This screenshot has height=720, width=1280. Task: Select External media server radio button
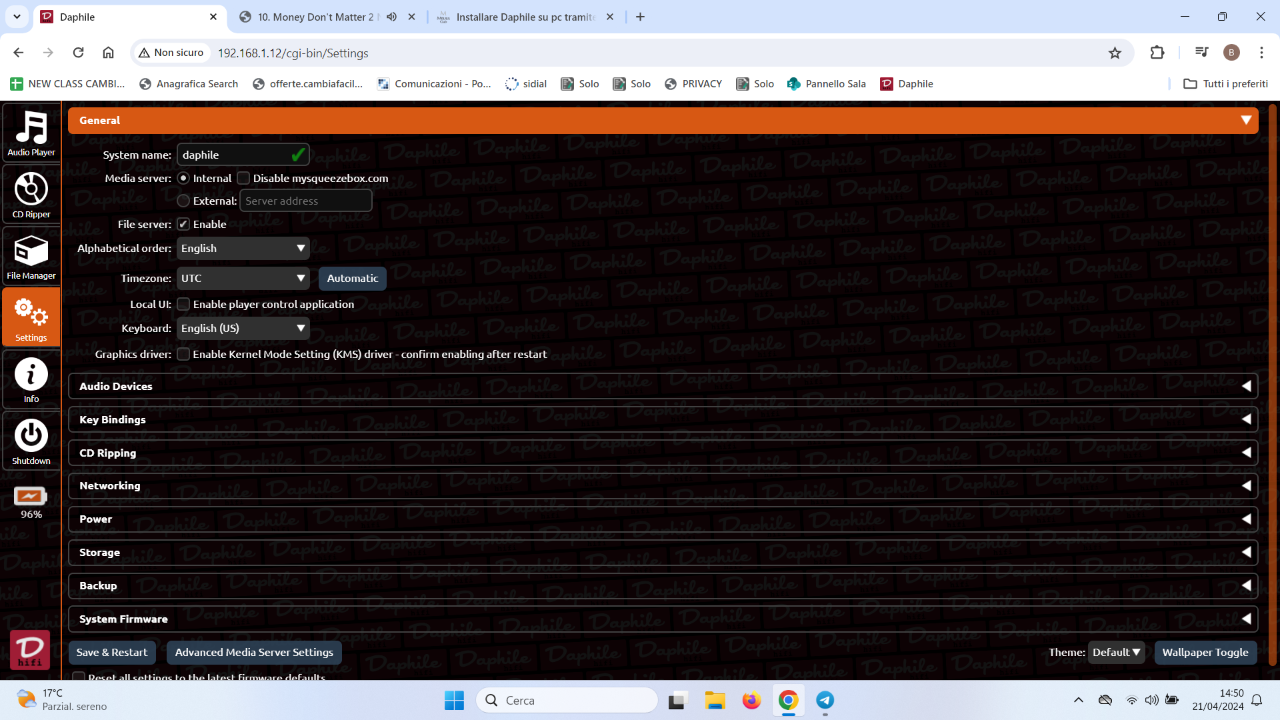point(183,201)
